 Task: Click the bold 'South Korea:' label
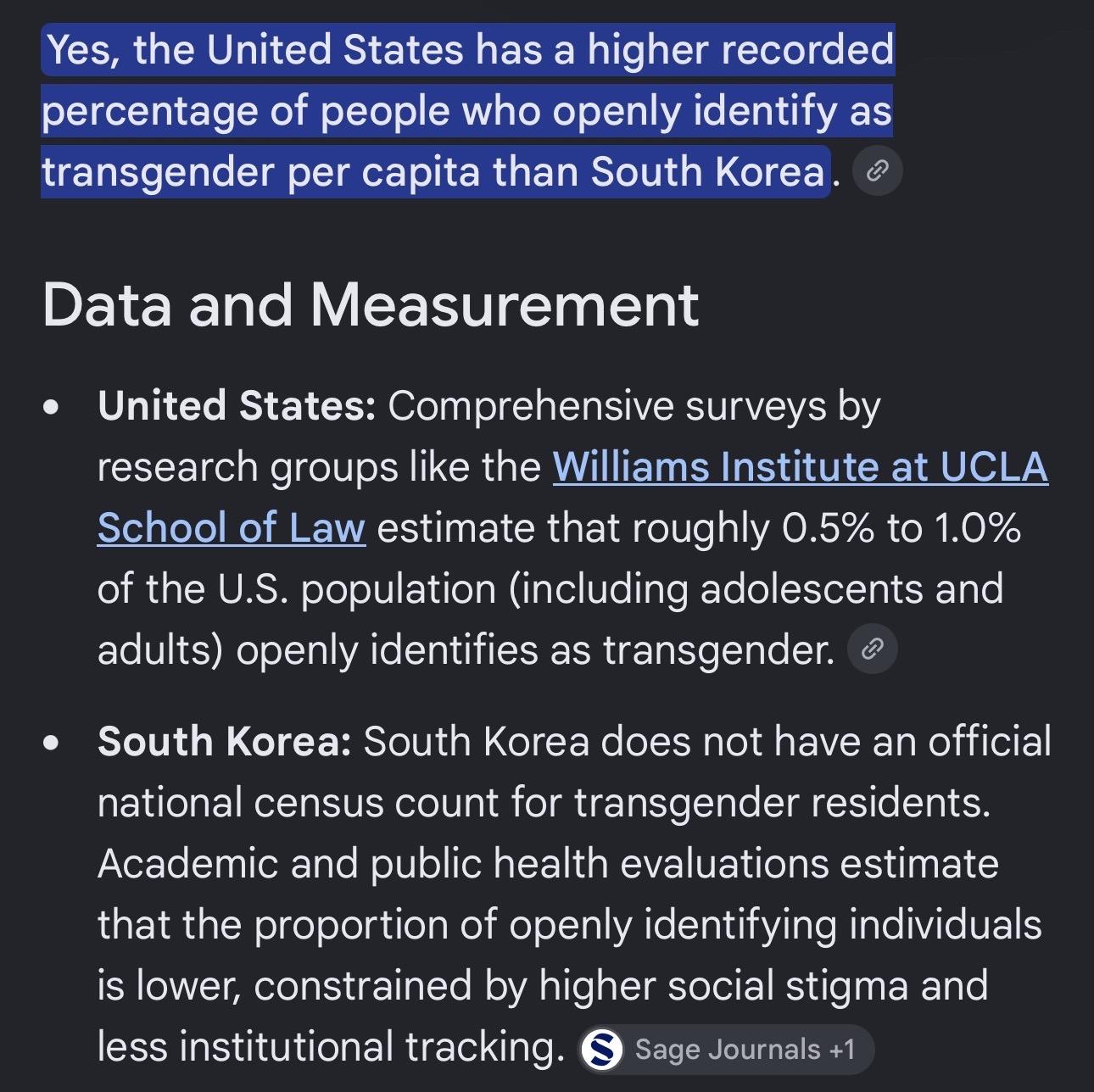[225, 742]
